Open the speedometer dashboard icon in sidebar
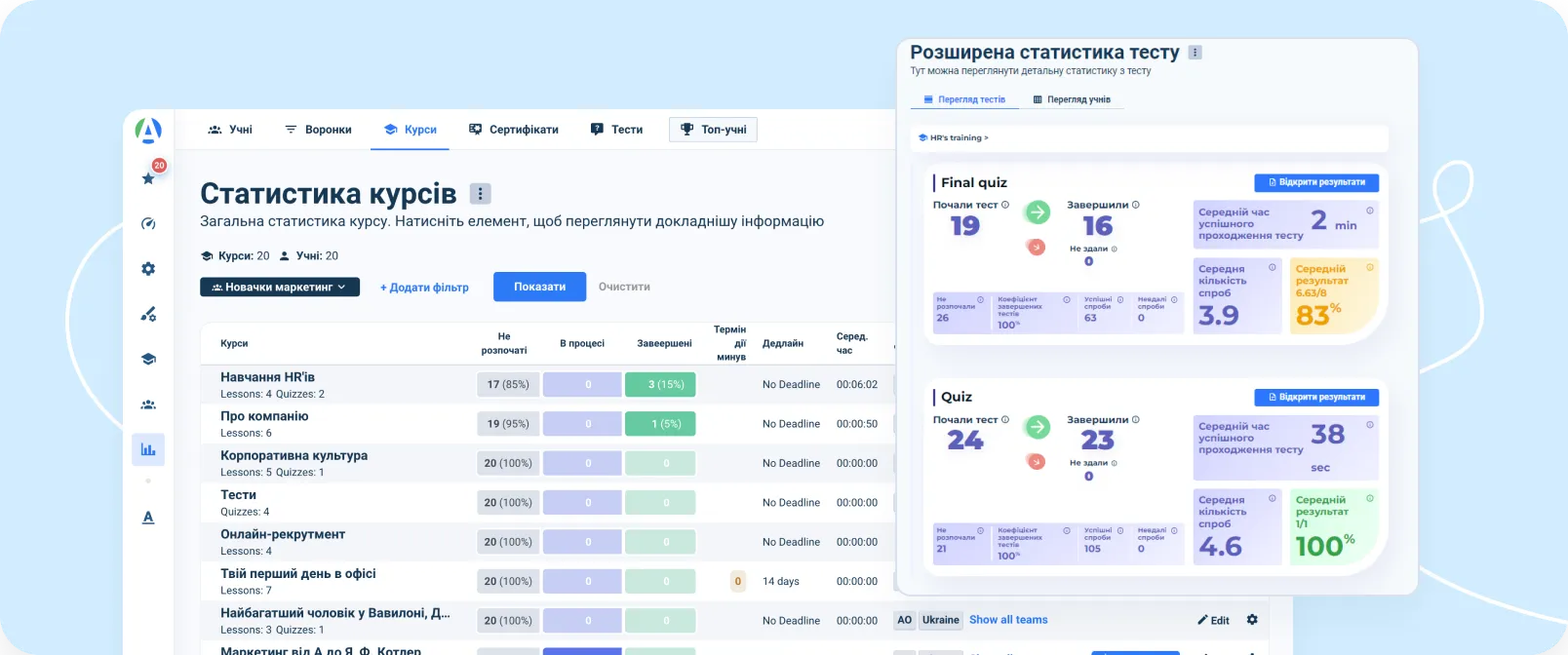This screenshot has width=1568, height=655. pyautogui.click(x=148, y=223)
